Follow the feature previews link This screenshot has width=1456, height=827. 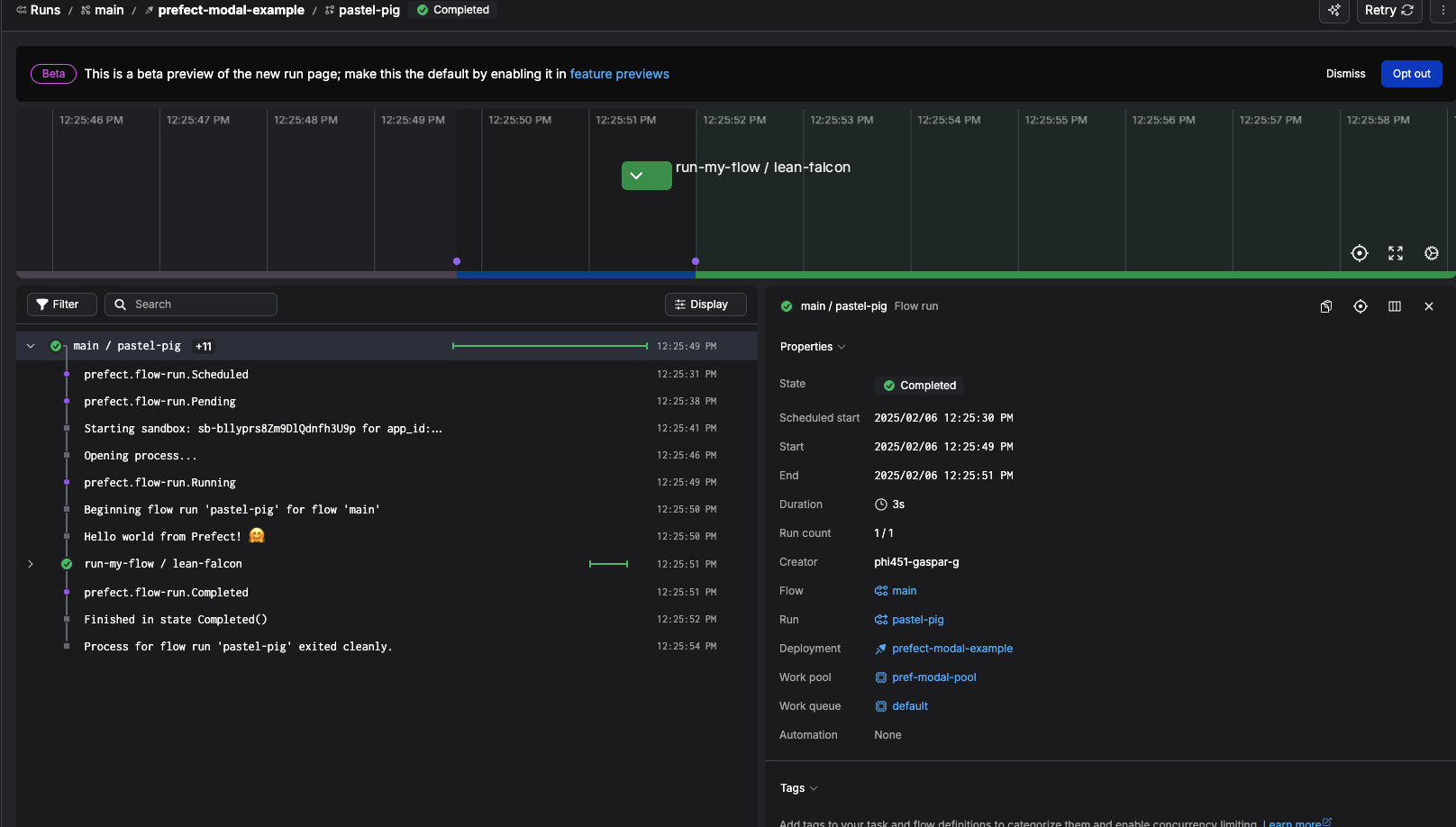[619, 74]
